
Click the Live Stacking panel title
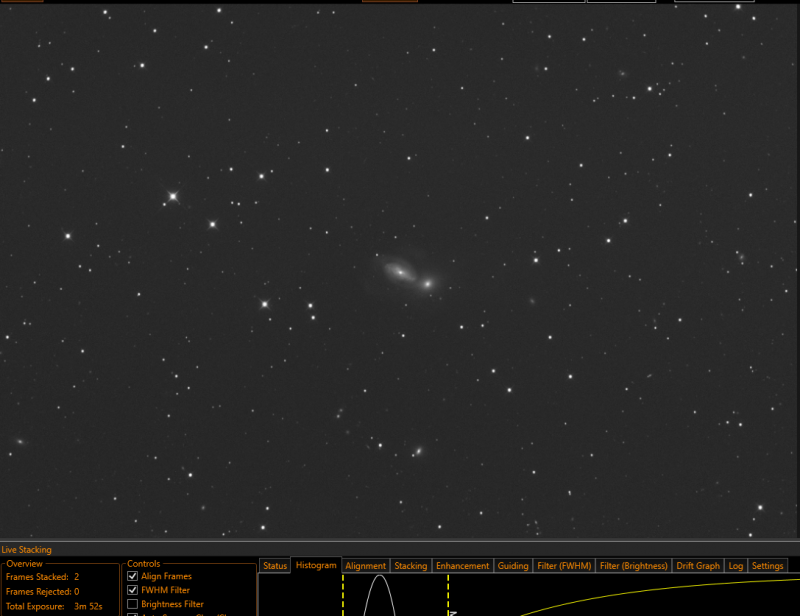27,550
